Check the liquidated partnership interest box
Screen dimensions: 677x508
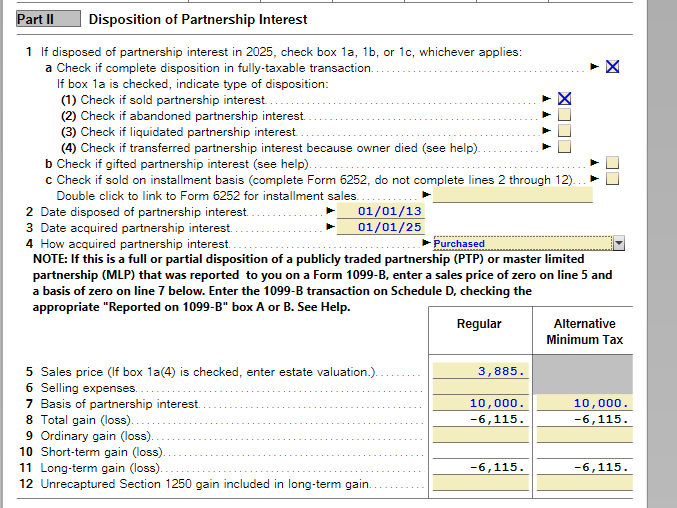click(564, 131)
